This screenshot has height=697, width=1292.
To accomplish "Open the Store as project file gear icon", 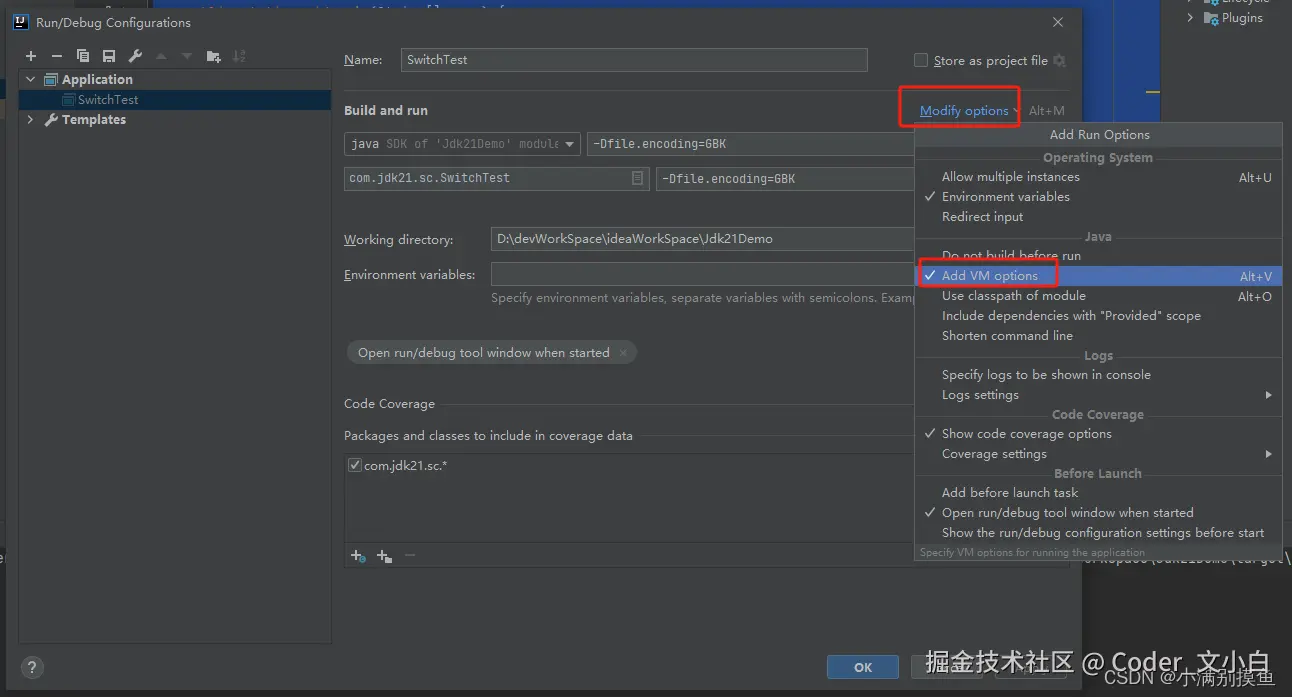I will pyautogui.click(x=1059, y=61).
